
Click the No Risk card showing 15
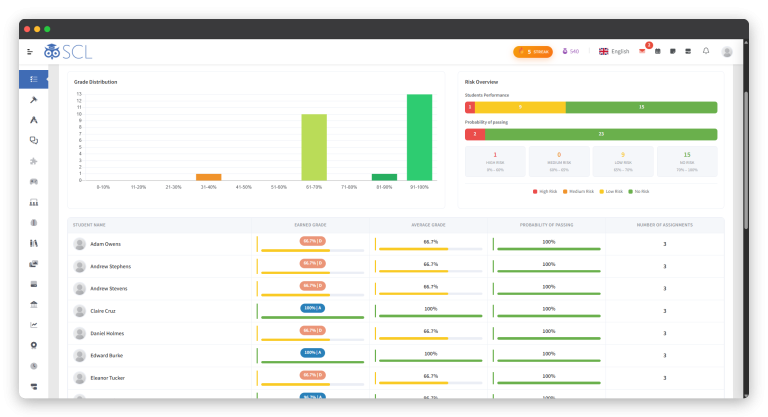tap(687, 161)
